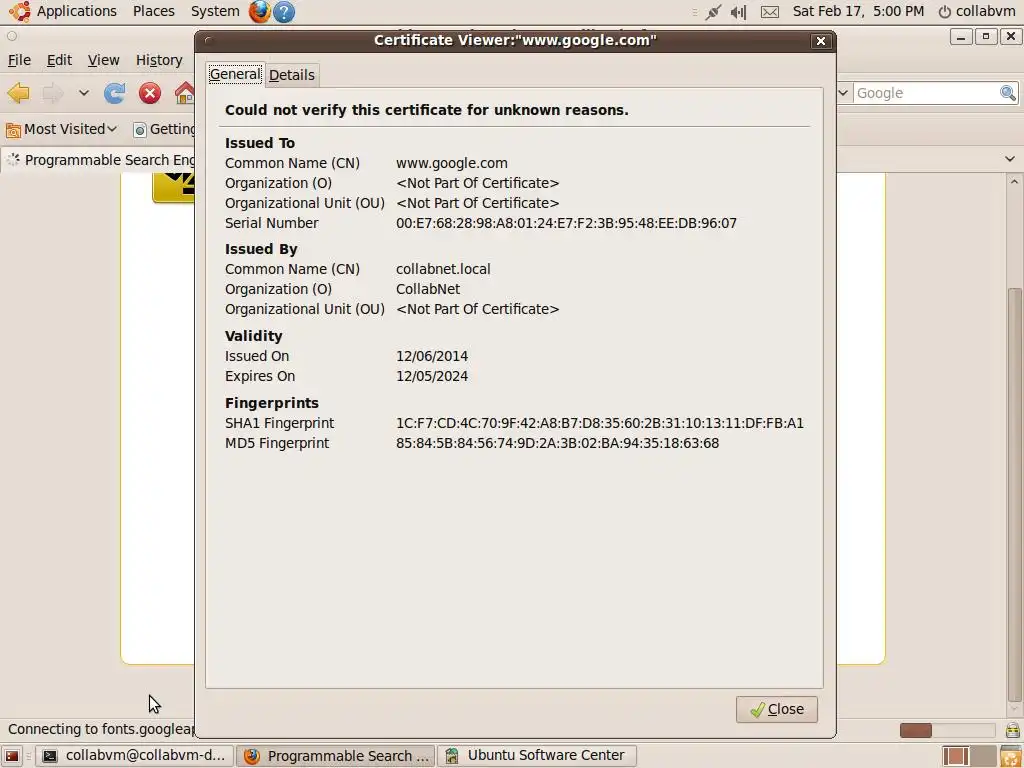Click the Google search input field
The height and width of the screenshot is (768, 1024).
coord(926,93)
